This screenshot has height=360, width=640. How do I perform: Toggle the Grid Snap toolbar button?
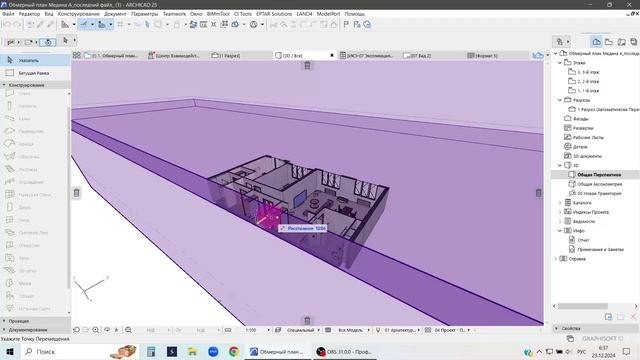[x=120, y=24]
